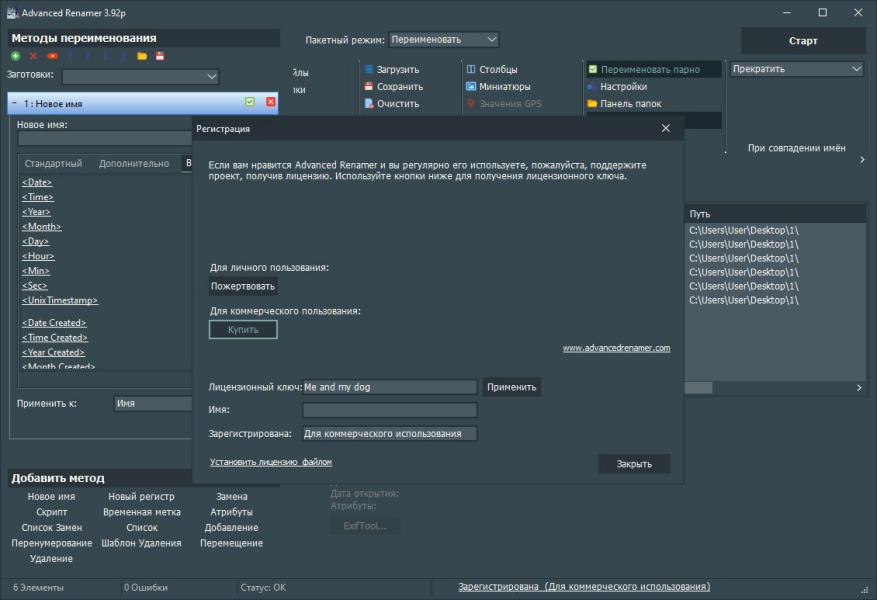Insert the <Year> tag
The image size is (877, 600).
click(36, 212)
